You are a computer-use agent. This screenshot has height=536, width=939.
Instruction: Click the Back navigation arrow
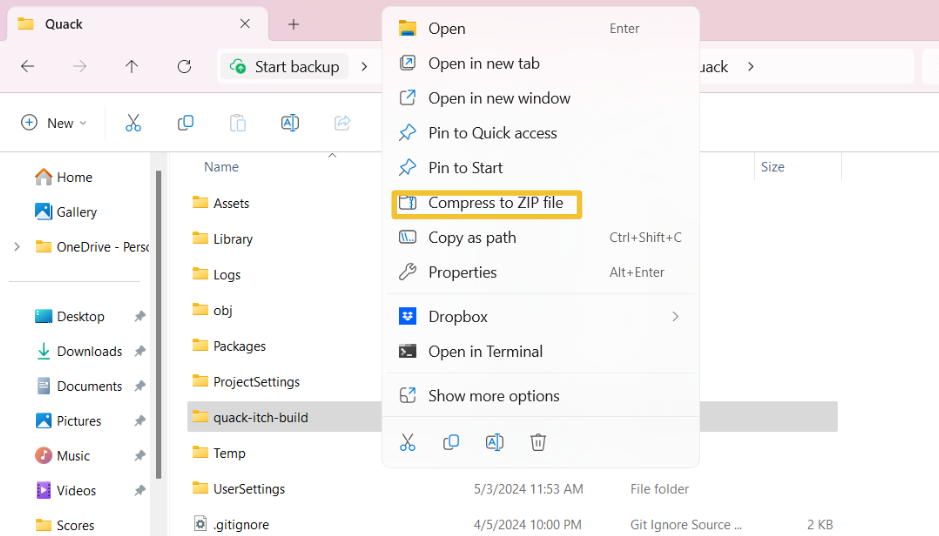coord(28,66)
